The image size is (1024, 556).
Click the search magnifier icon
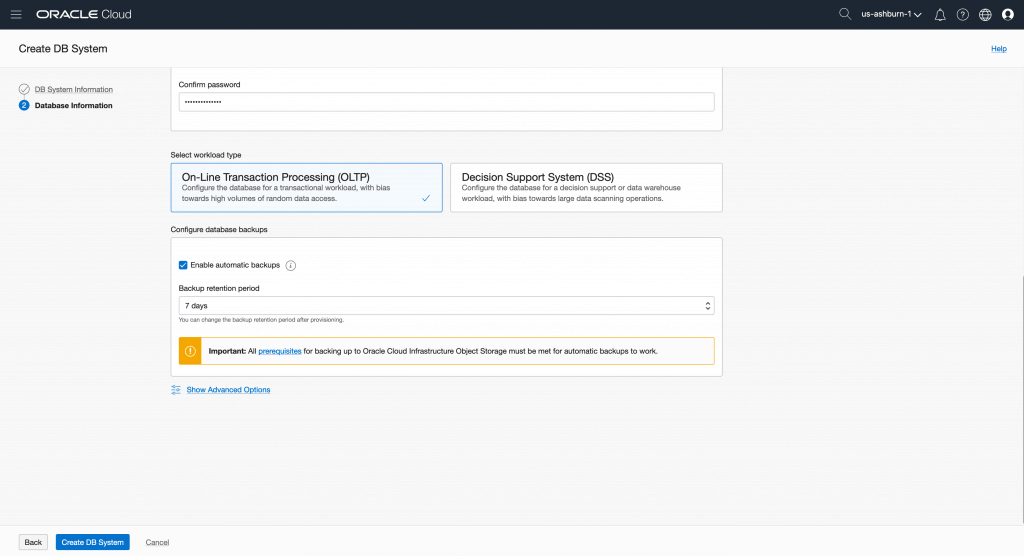[x=845, y=14]
